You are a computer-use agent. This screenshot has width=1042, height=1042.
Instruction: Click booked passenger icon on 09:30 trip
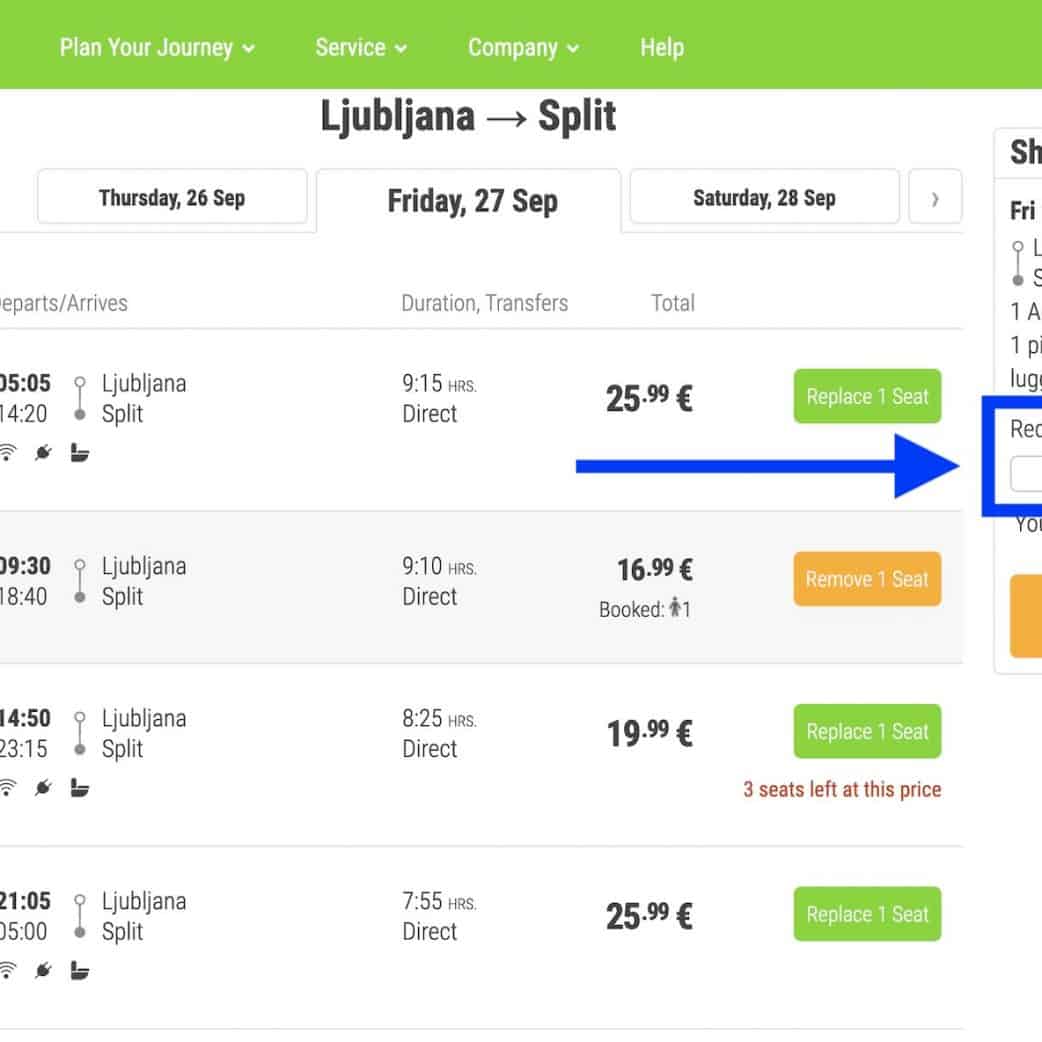click(x=675, y=608)
